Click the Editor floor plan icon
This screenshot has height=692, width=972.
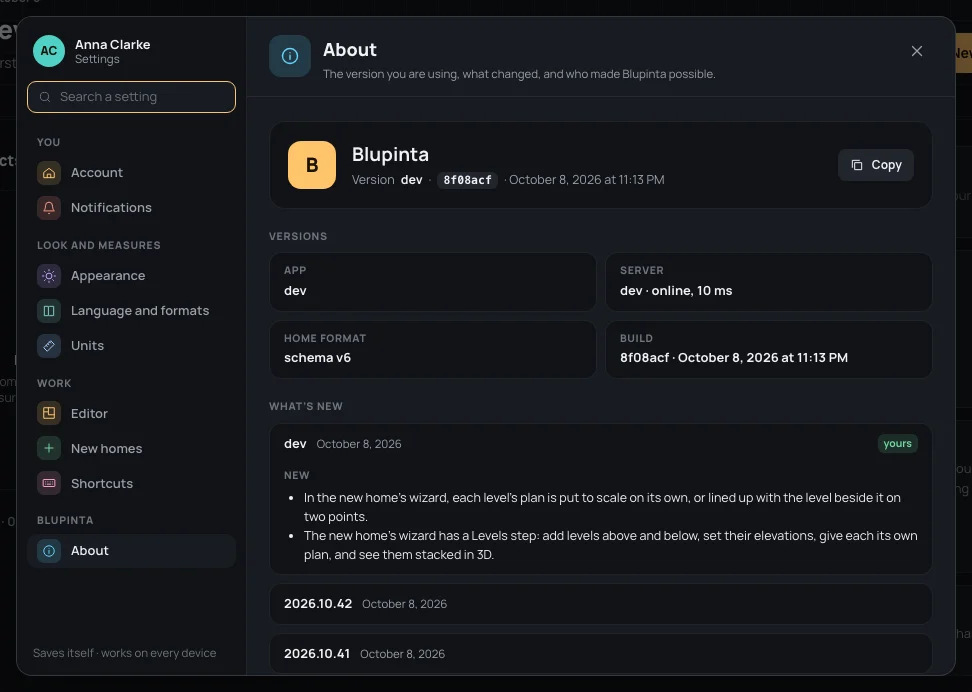(49, 414)
